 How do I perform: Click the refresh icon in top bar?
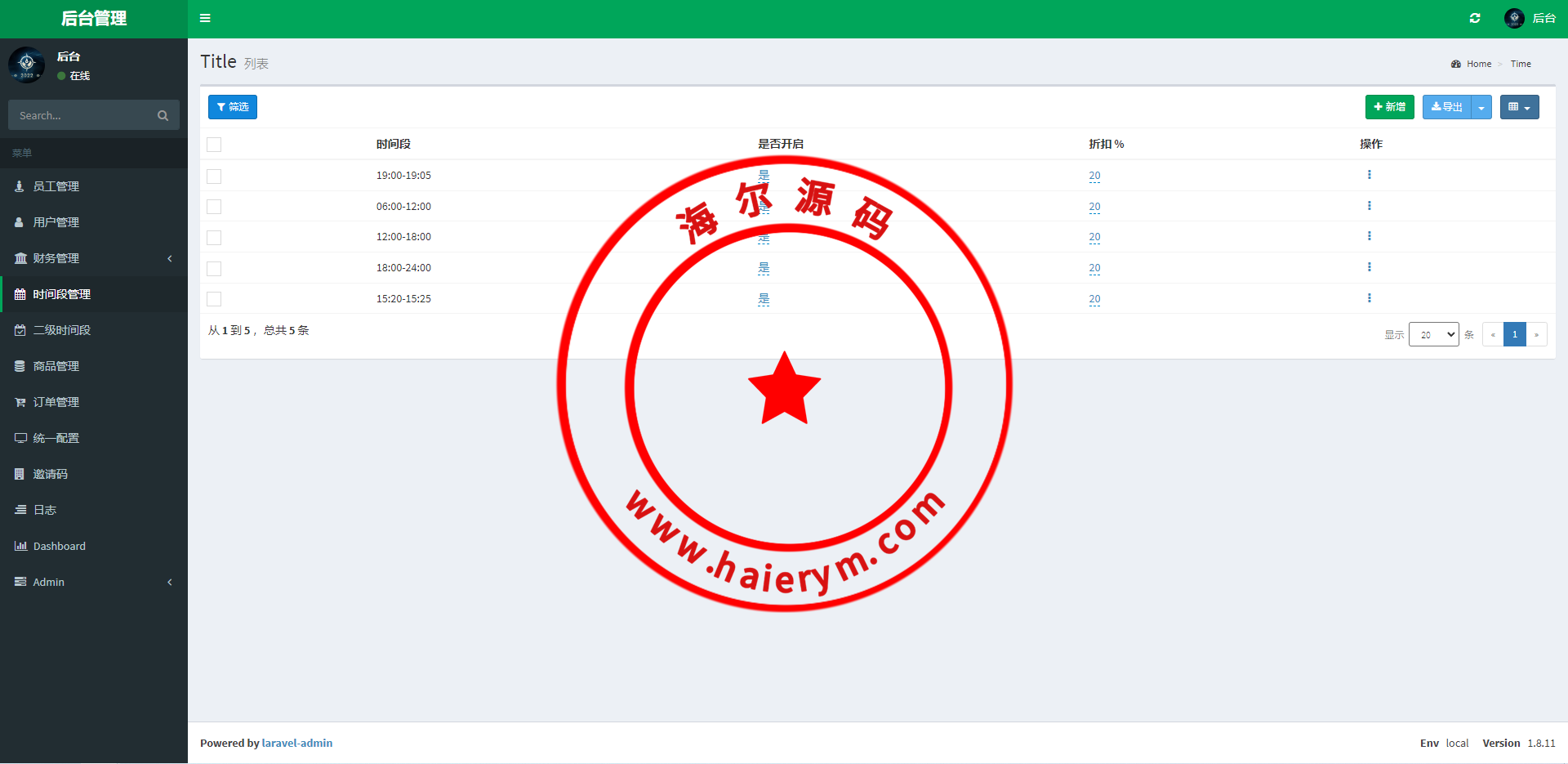pyautogui.click(x=1475, y=18)
